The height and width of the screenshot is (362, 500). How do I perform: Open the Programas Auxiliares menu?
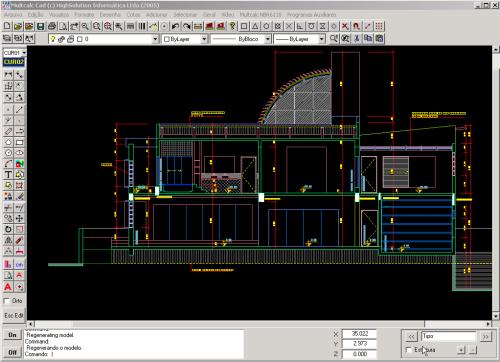point(311,15)
